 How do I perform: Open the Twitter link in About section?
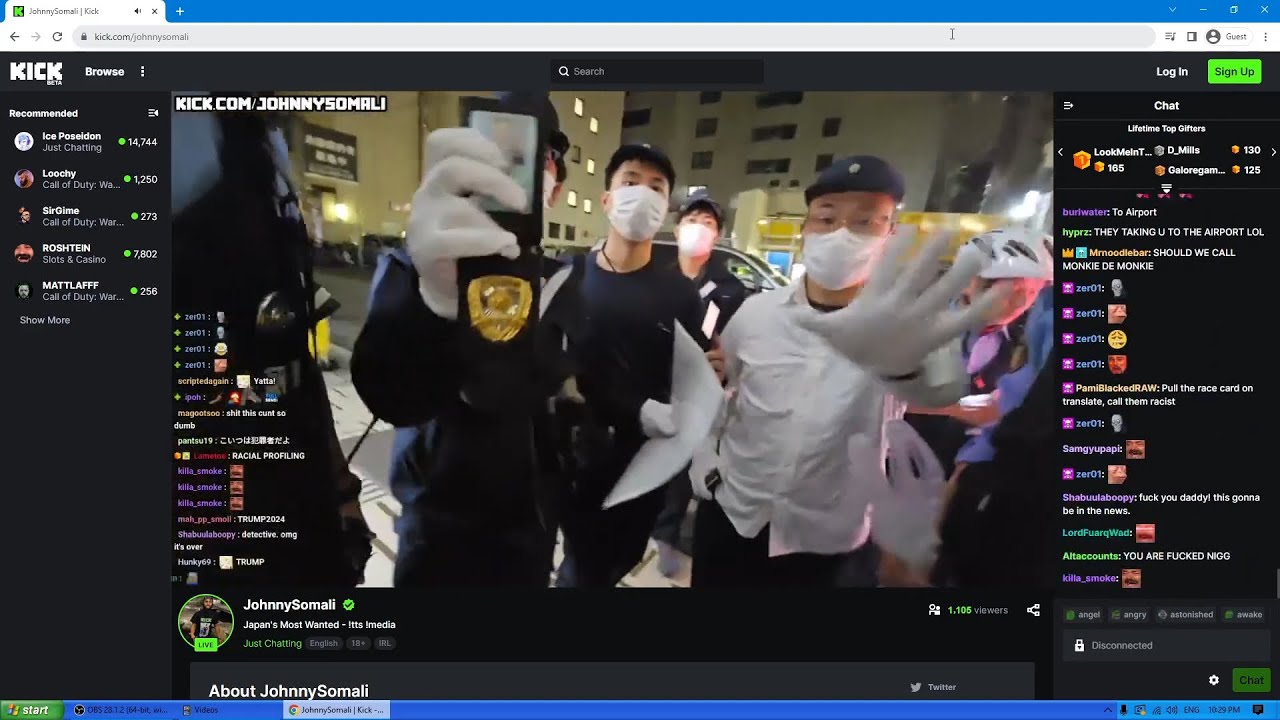[934, 687]
